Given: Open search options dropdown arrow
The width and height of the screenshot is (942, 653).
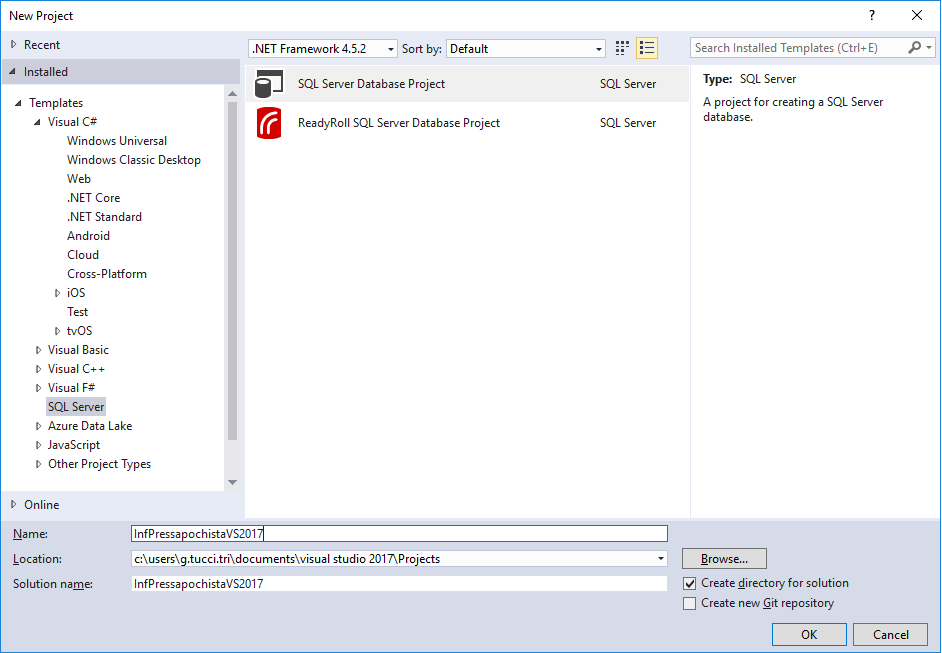Looking at the screenshot, I should coord(929,47).
